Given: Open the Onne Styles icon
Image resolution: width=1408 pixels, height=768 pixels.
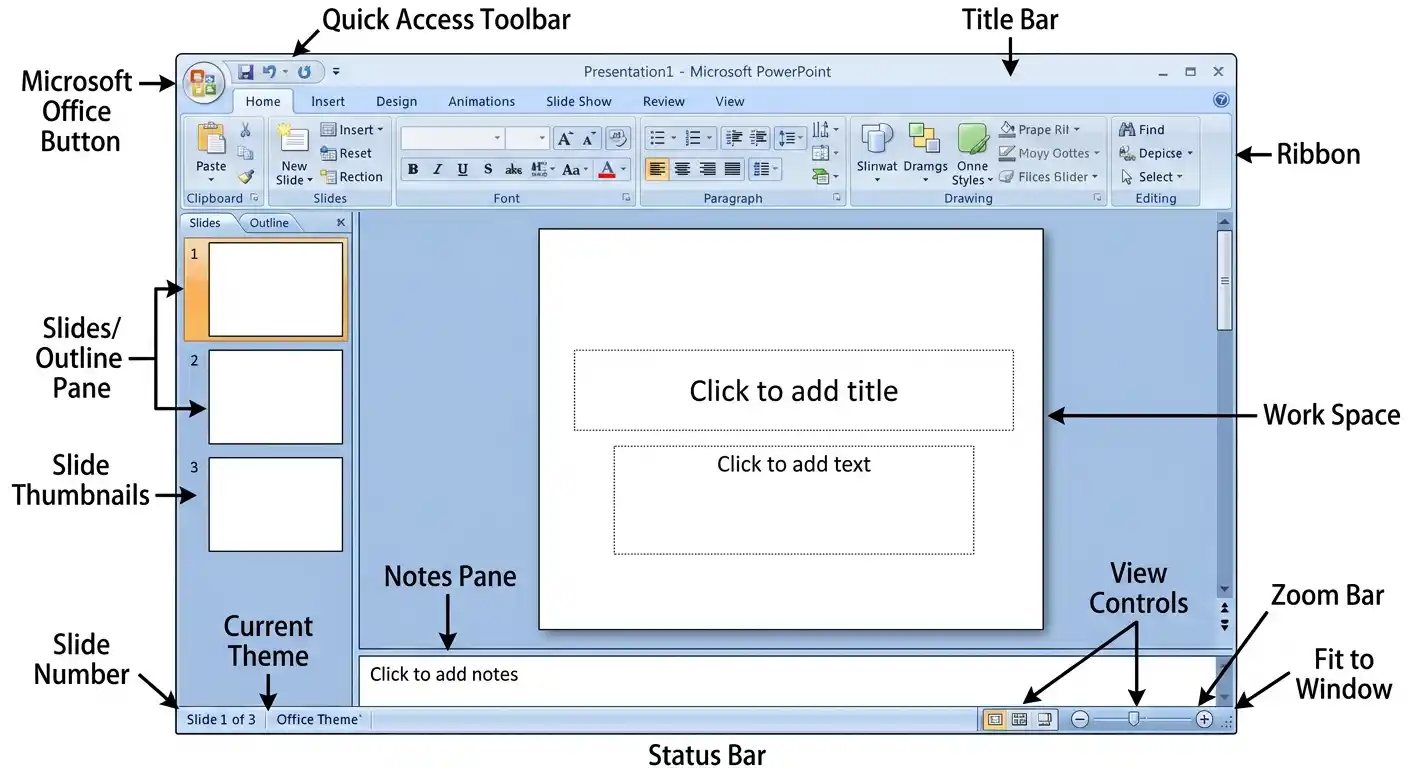Looking at the screenshot, I should tap(972, 140).
